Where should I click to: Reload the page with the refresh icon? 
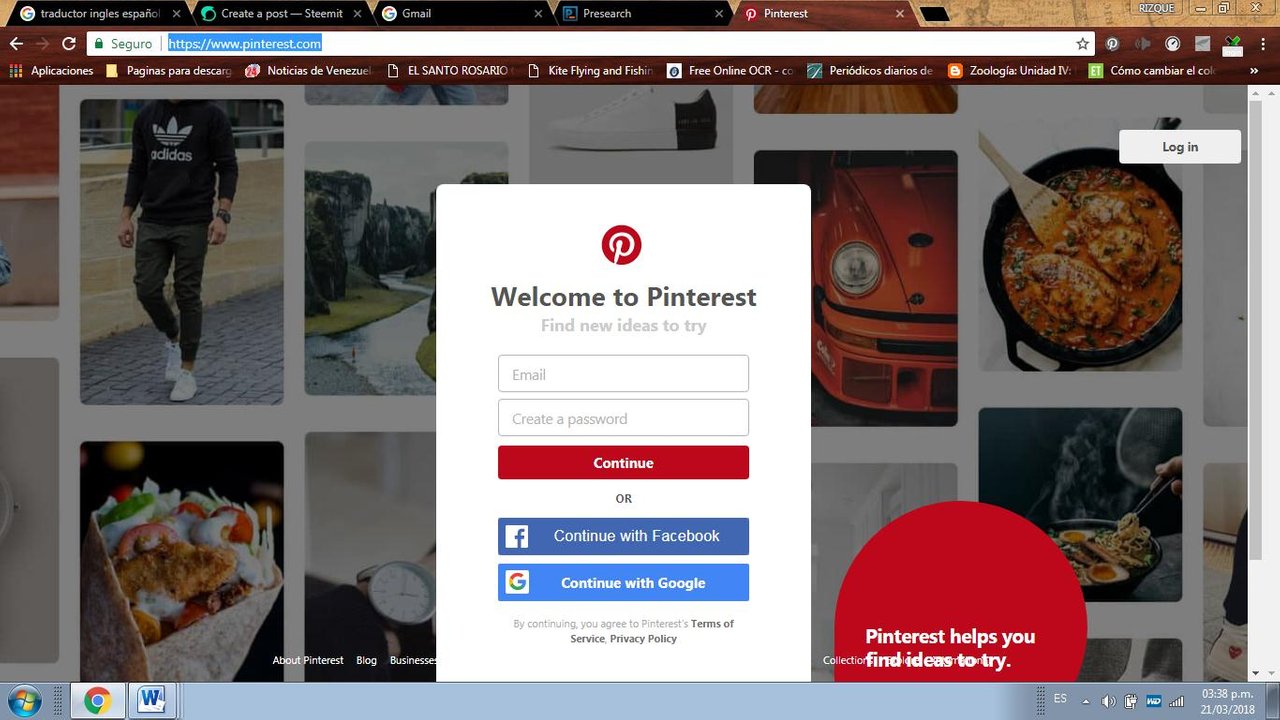[x=69, y=44]
